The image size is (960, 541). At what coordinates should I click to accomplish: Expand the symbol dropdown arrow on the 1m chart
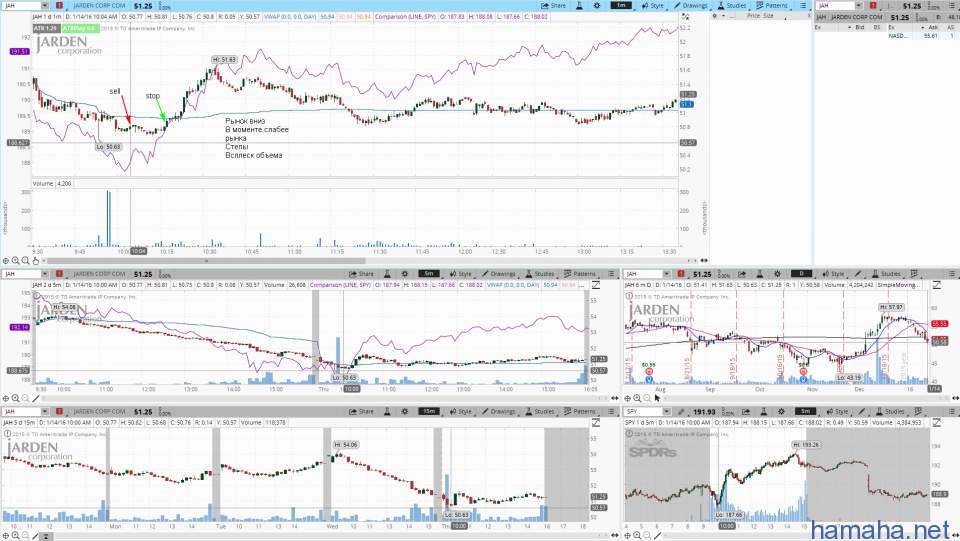pos(45,6)
